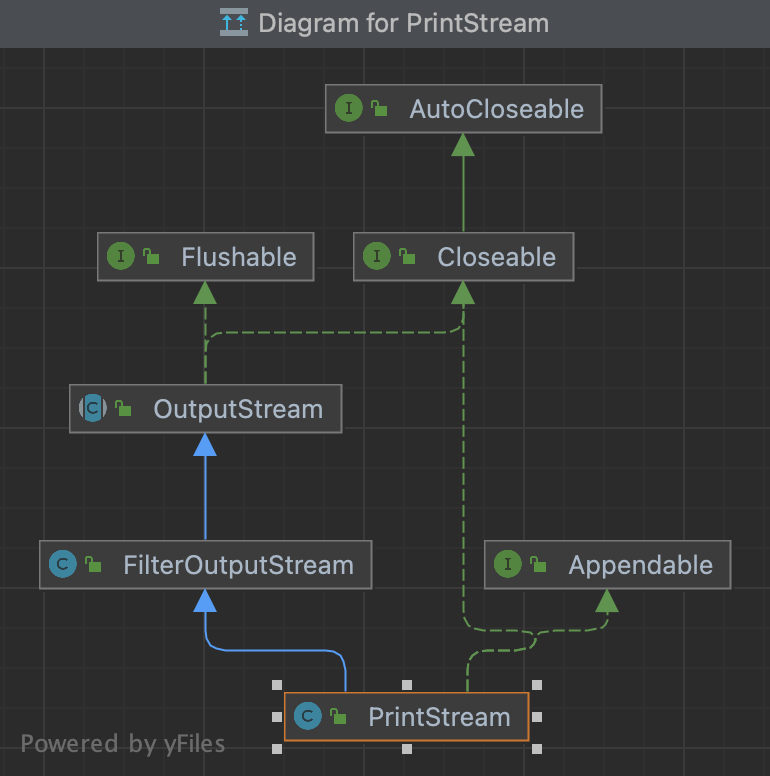Click the Flushable interface icon
770x776 pixels.
tap(121, 257)
